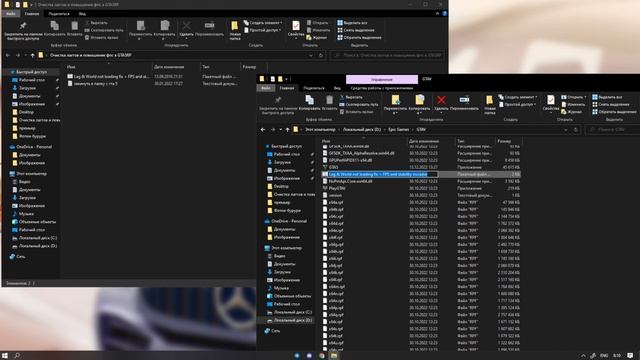Click Copy (Копировать) icon in GTAV window ribbon
This screenshot has height=360, width=640.
click(x=309, y=103)
